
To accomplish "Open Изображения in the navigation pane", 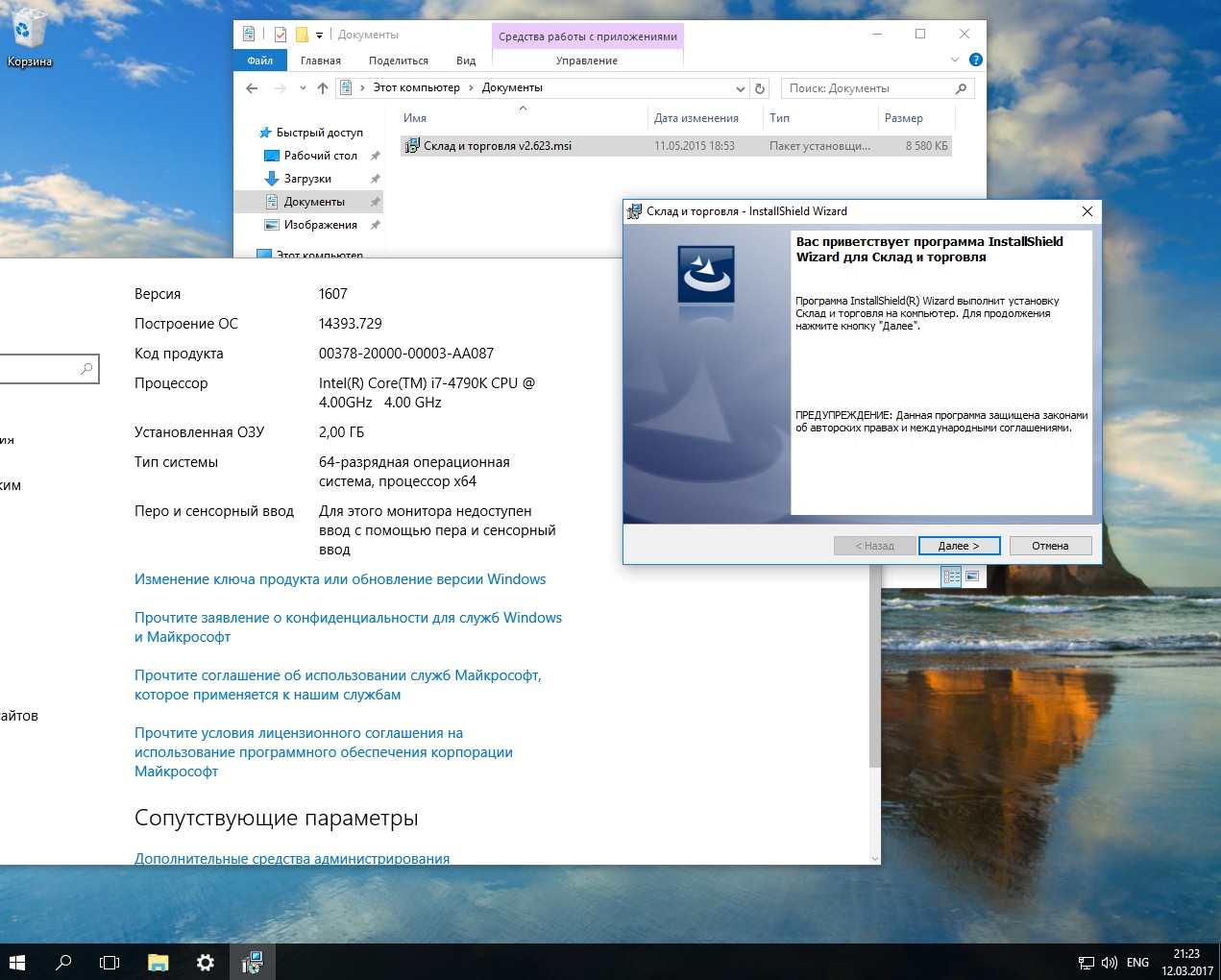I will tap(320, 225).
